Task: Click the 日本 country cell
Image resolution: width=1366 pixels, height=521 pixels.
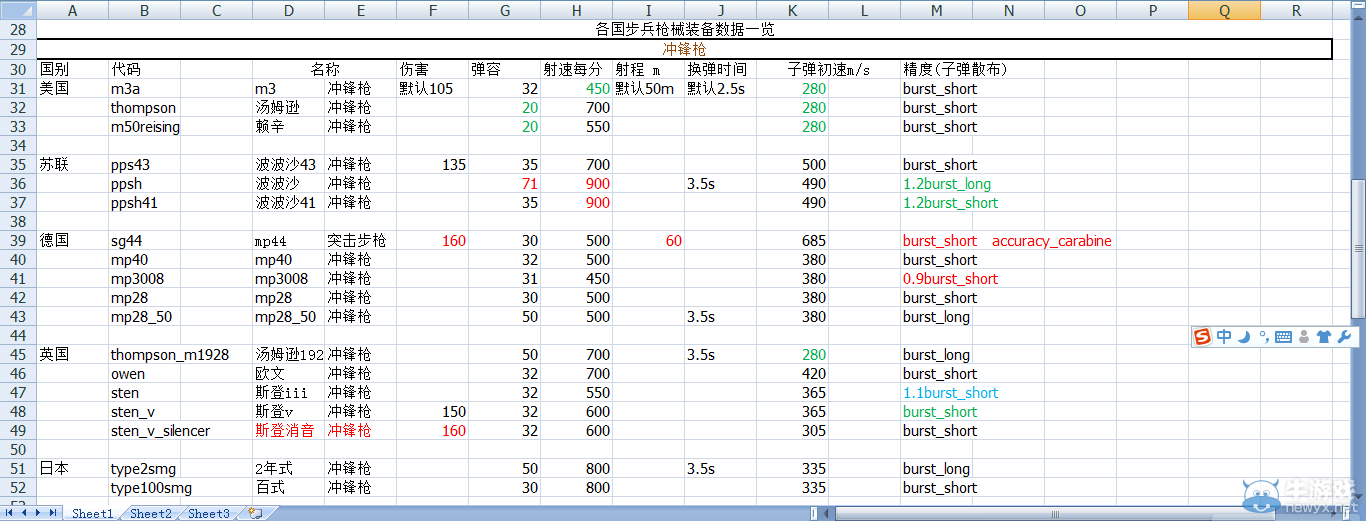Action: 72,469
